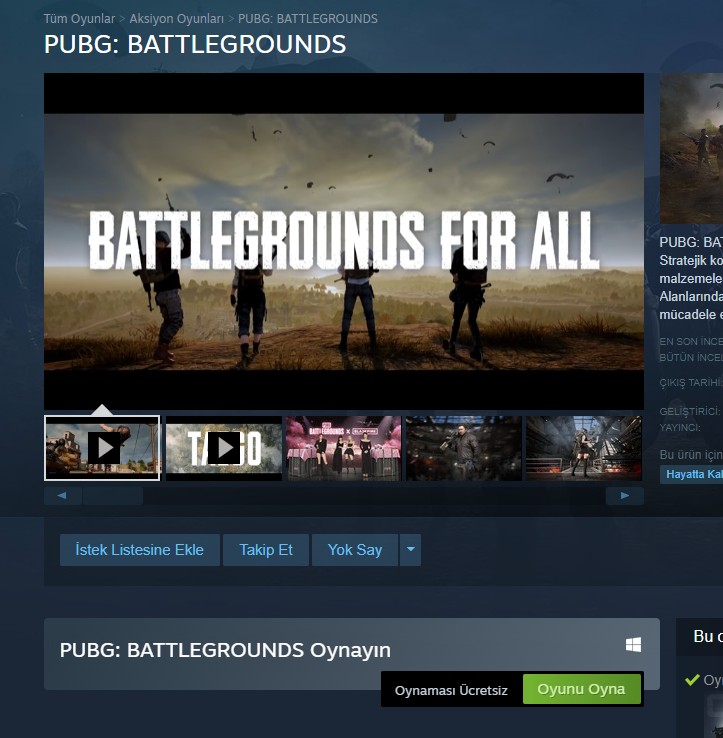The height and width of the screenshot is (738, 723).
Task: Click the PUBG: BATTLEGROUNDS breadcrumb link
Action: (308, 19)
